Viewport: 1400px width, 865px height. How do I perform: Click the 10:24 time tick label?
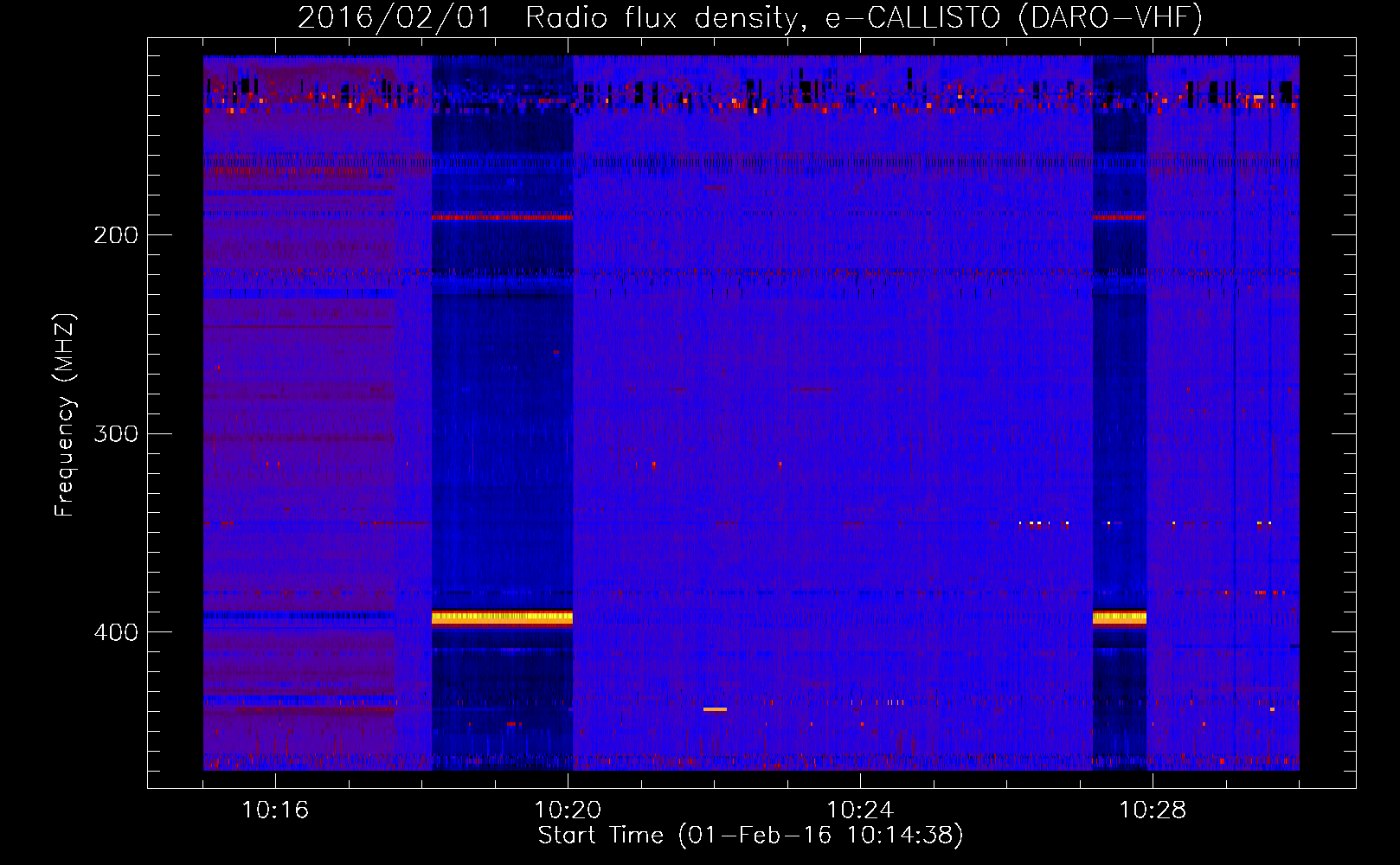click(860, 811)
